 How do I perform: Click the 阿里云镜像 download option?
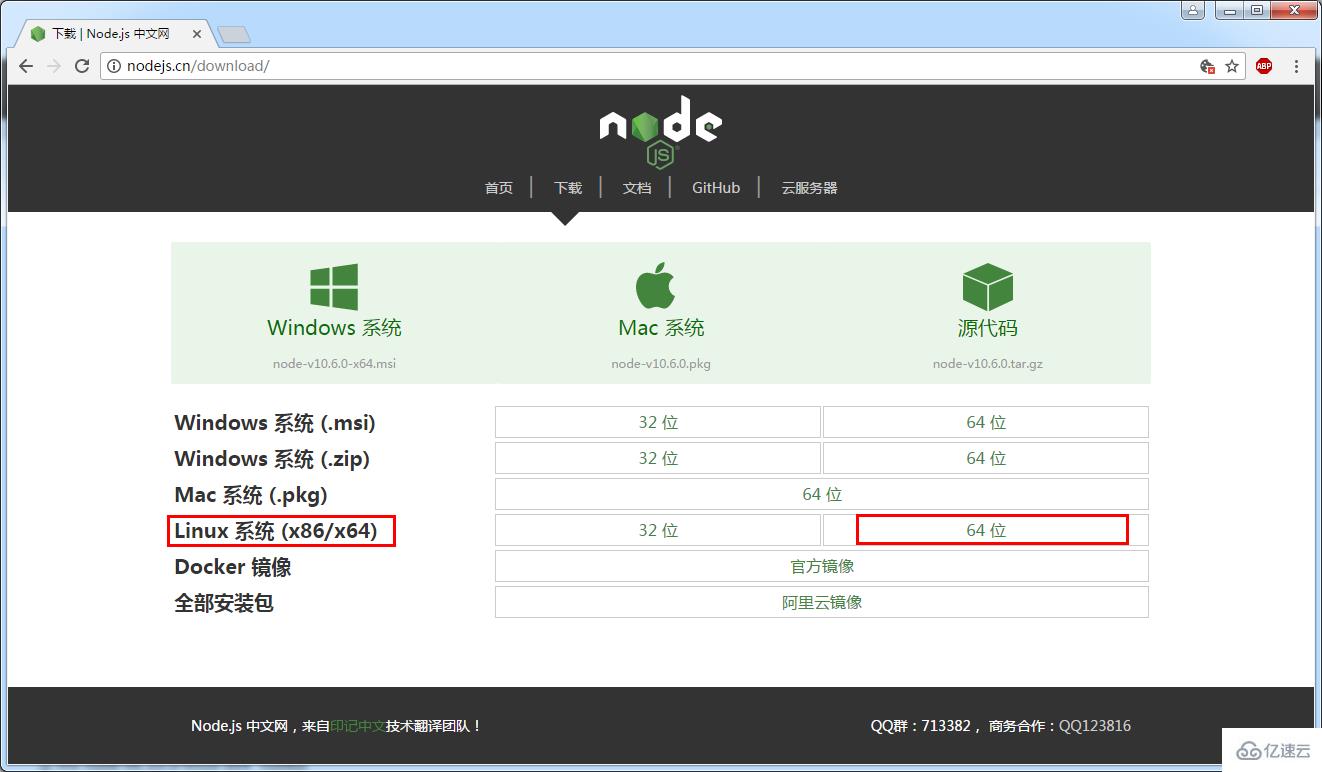820,602
